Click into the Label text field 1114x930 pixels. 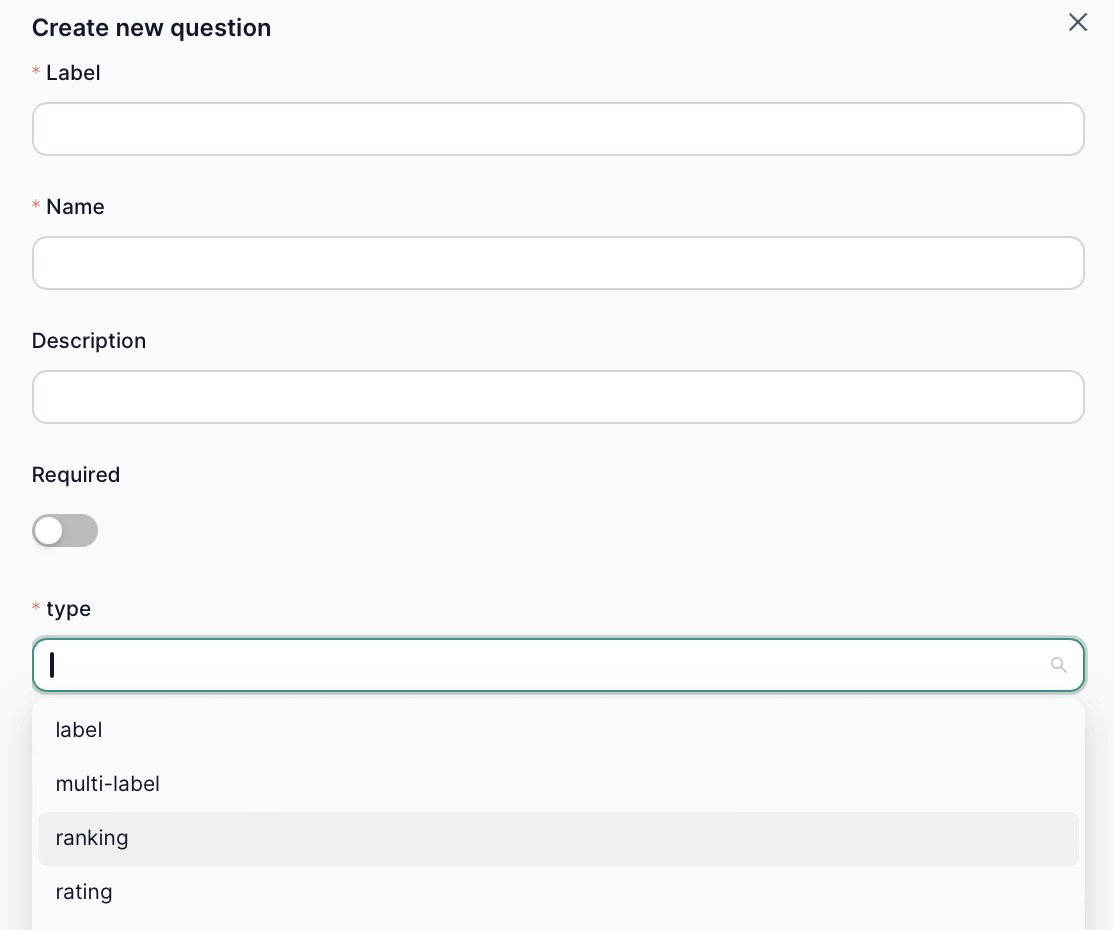pyautogui.click(x=558, y=129)
